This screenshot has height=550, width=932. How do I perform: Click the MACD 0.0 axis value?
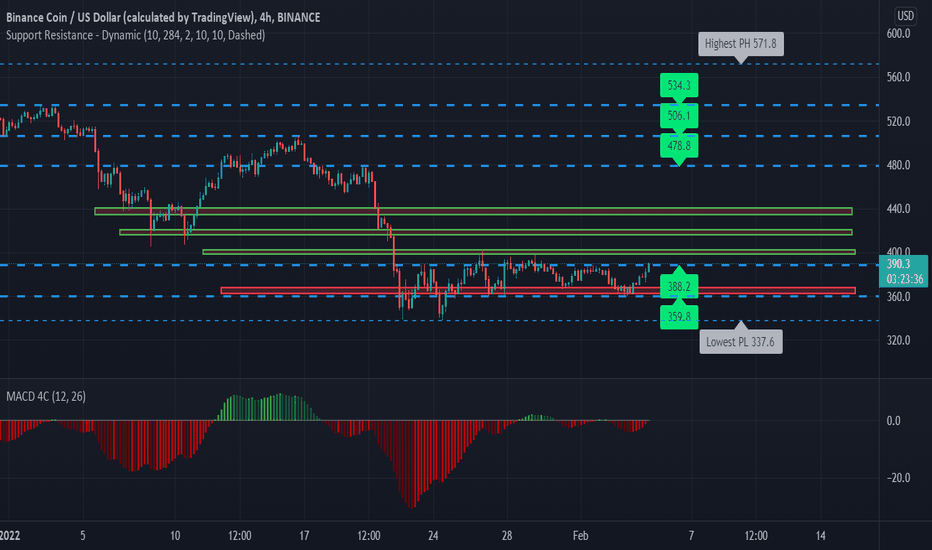(893, 421)
